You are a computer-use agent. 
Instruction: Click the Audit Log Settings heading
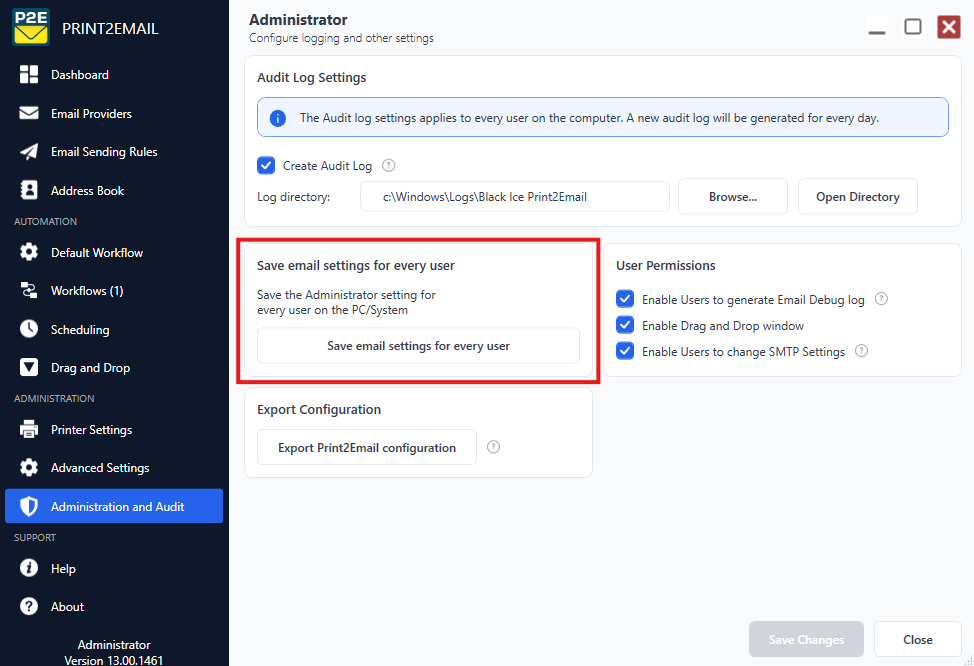click(312, 78)
